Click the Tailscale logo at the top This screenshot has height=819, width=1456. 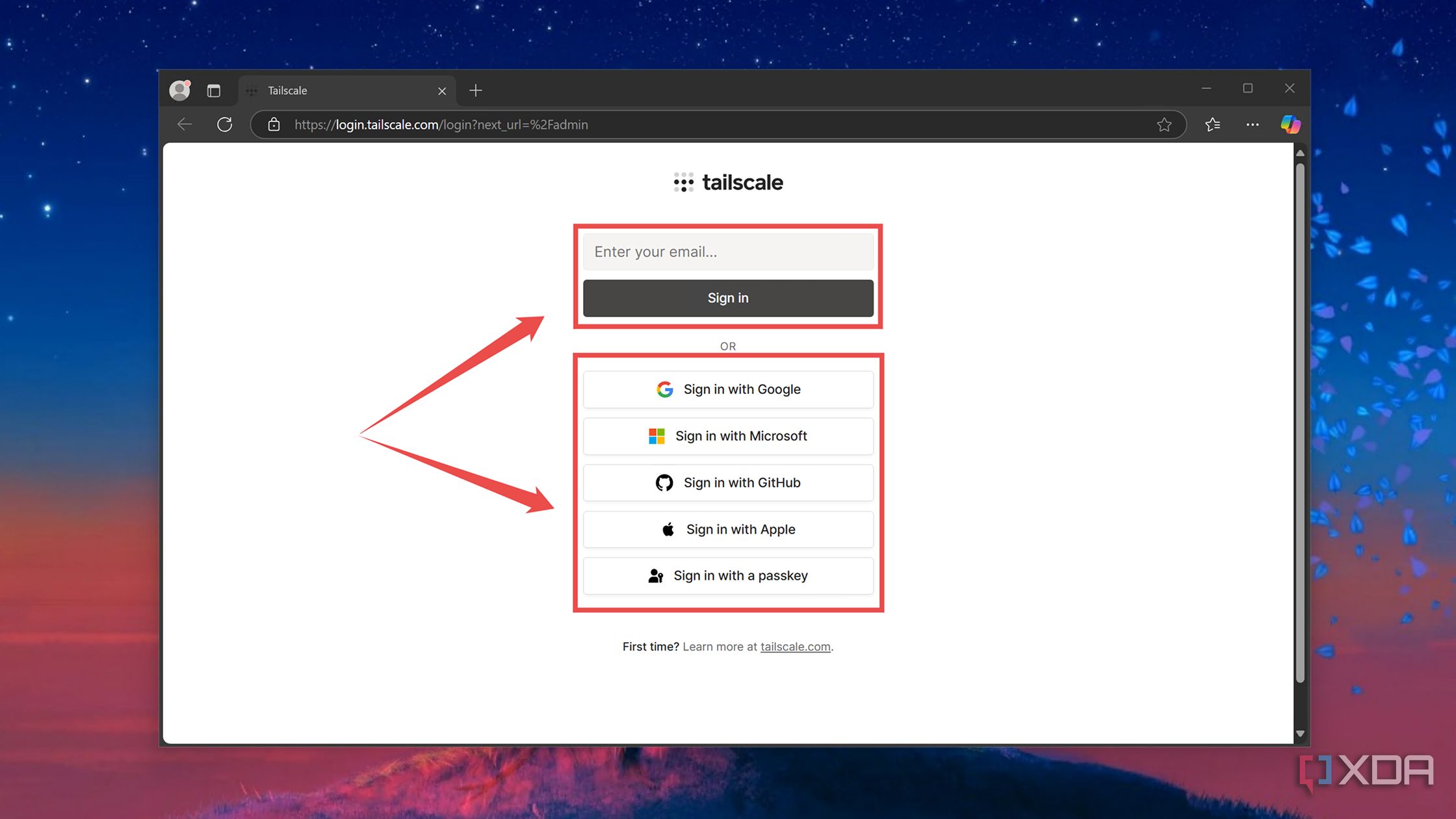[x=727, y=182]
